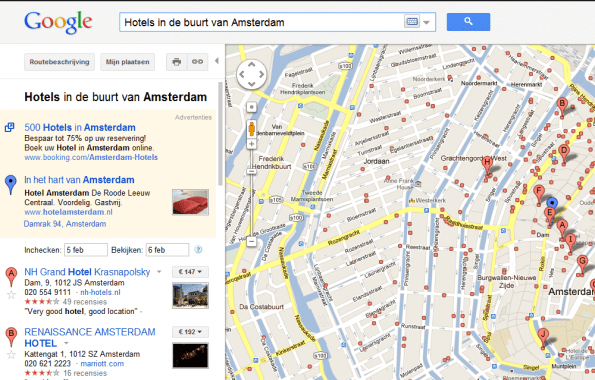
Task: Select the orange Street View pegman
Action: pos(252,129)
